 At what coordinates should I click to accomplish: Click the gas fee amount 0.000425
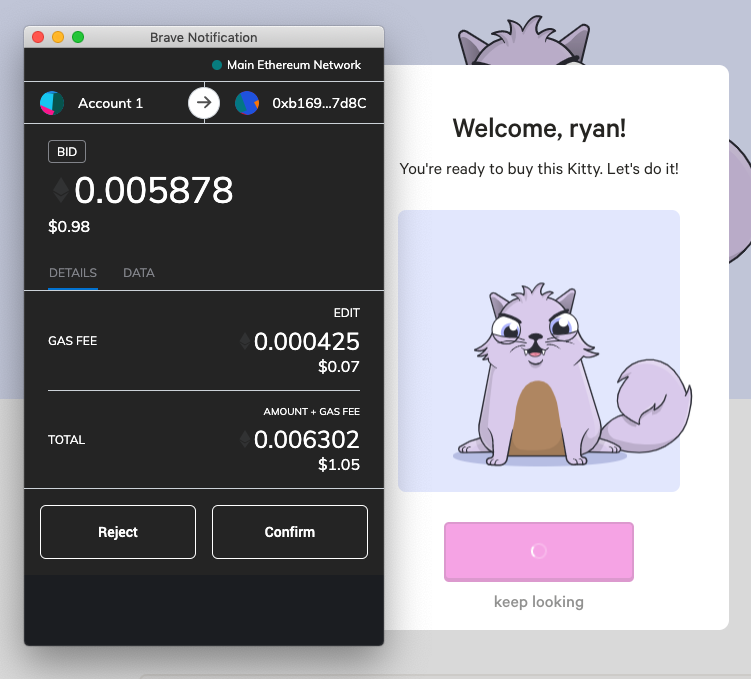[307, 341]
